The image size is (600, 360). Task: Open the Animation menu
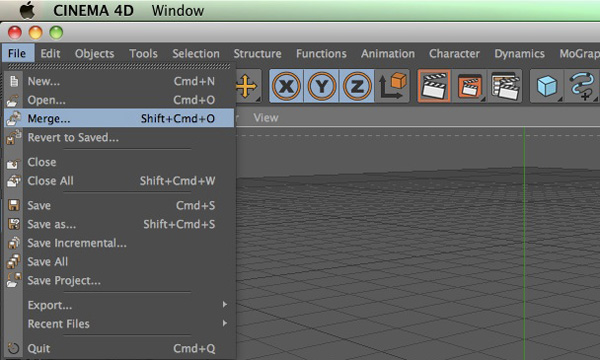pos(388,54)
